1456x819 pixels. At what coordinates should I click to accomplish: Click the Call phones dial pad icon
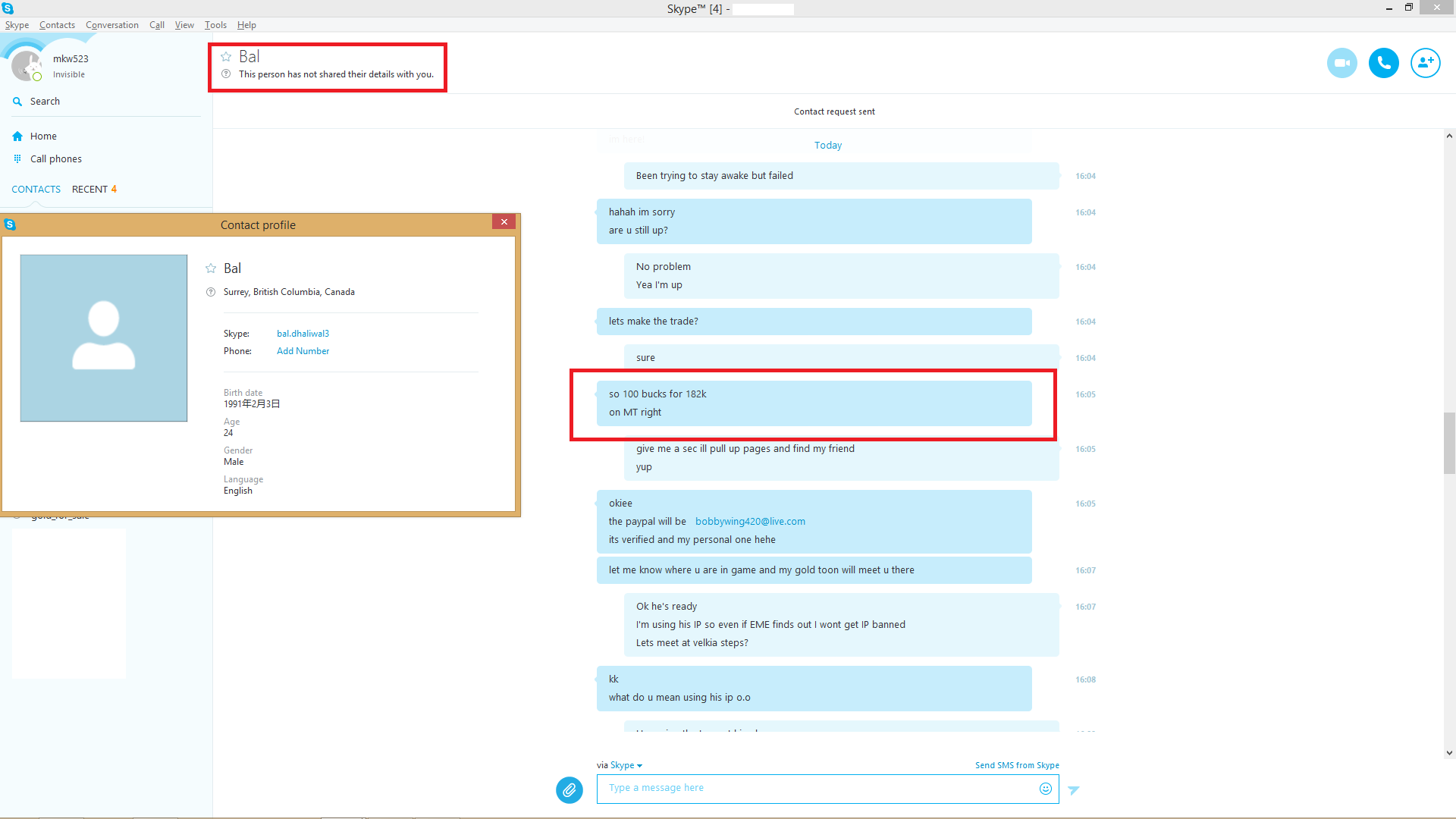click(x=17, y=159)
